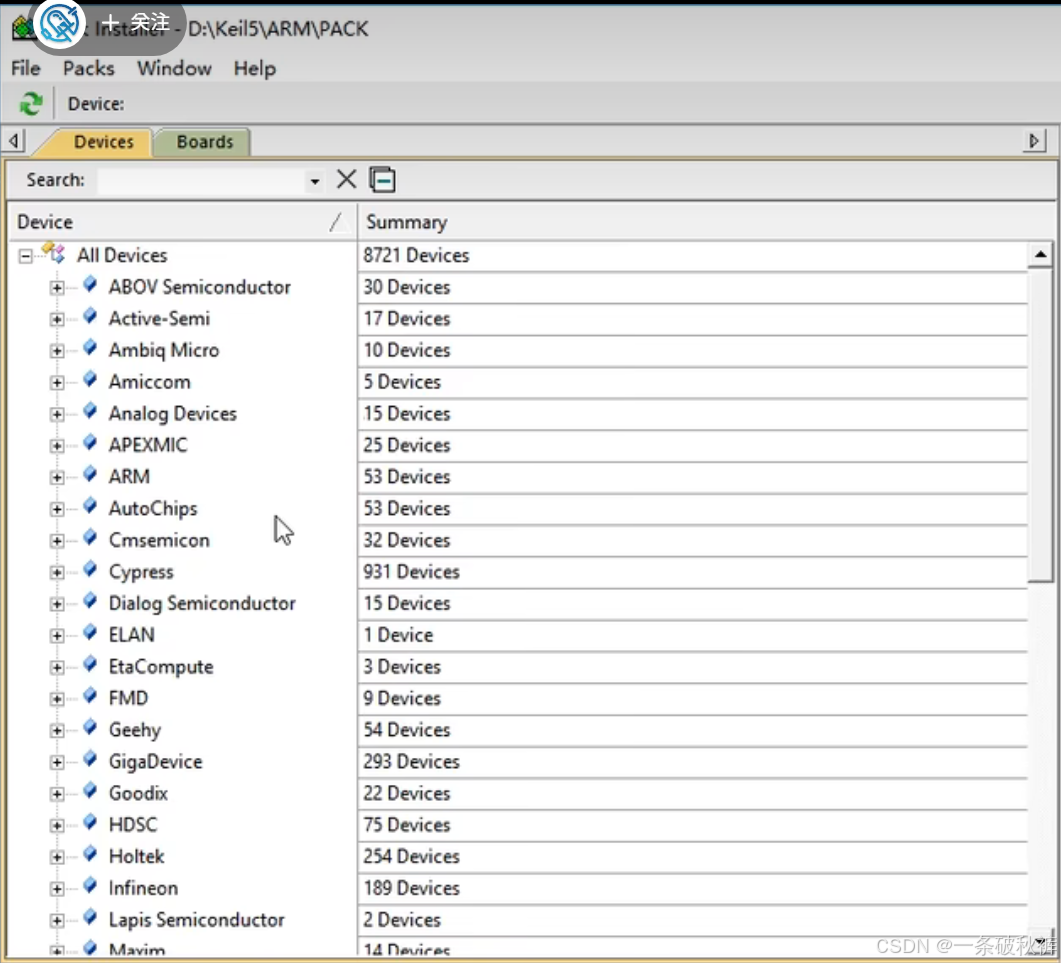Click the Cmsemicon vendor icon
This screenshot has width=1061, height=963.
coord(90,539)
